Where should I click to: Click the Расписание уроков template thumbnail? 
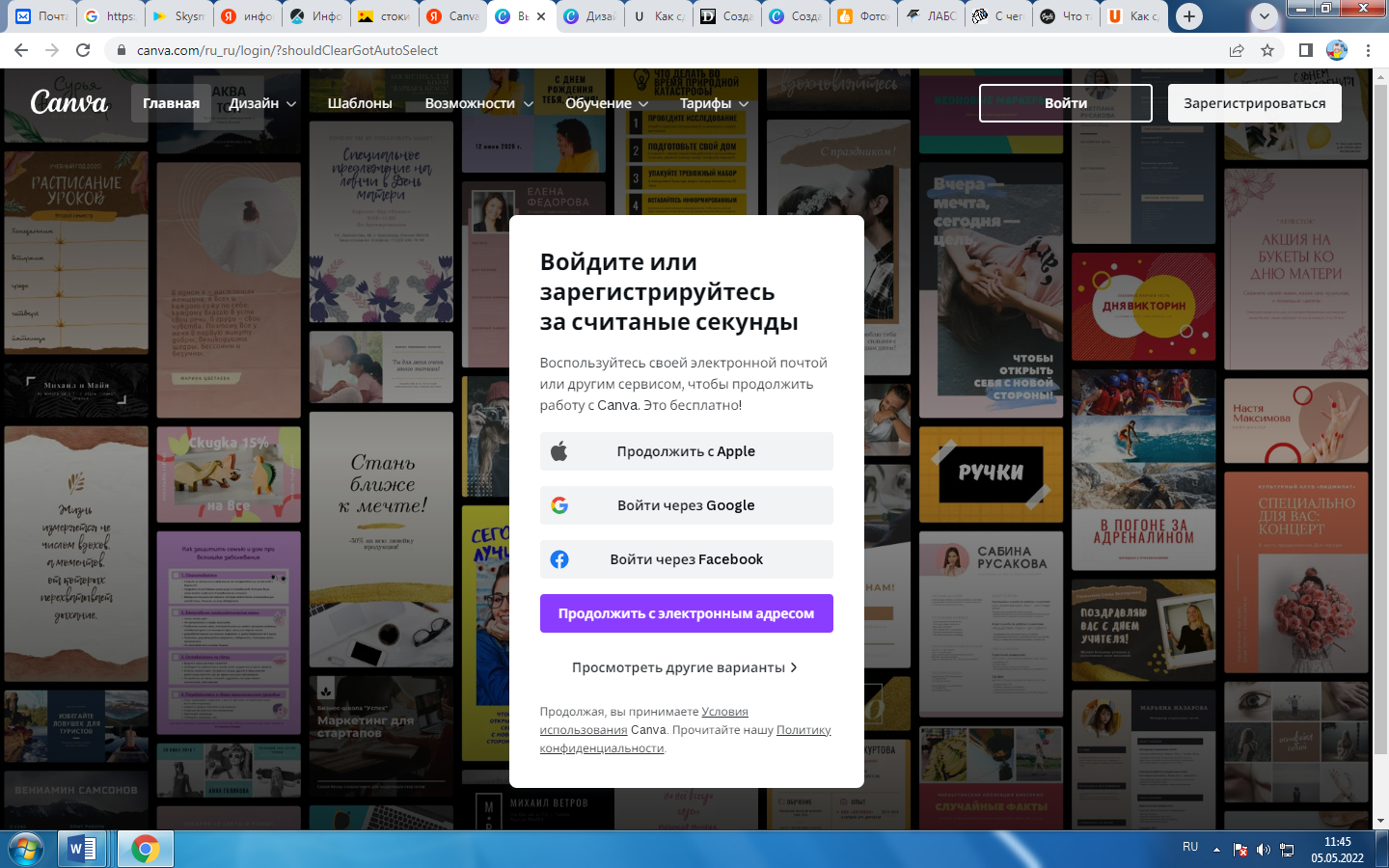pyautogui.click(x=76, y=253)
